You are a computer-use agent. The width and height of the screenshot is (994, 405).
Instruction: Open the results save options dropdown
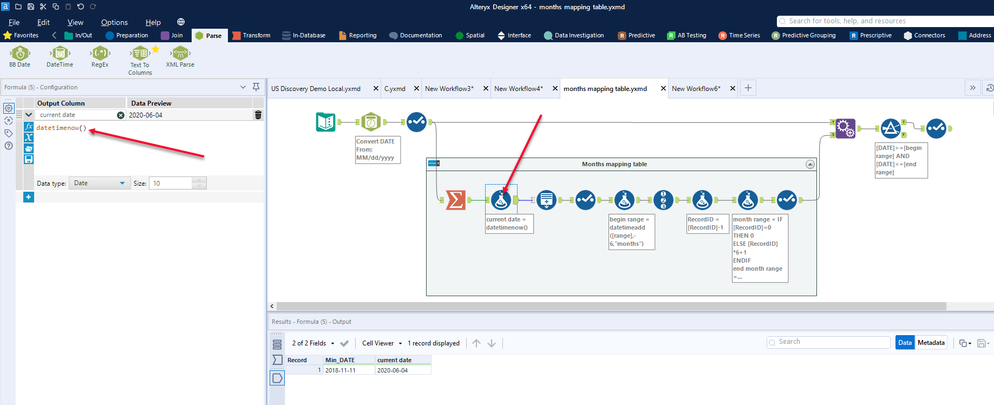(984, 343)
